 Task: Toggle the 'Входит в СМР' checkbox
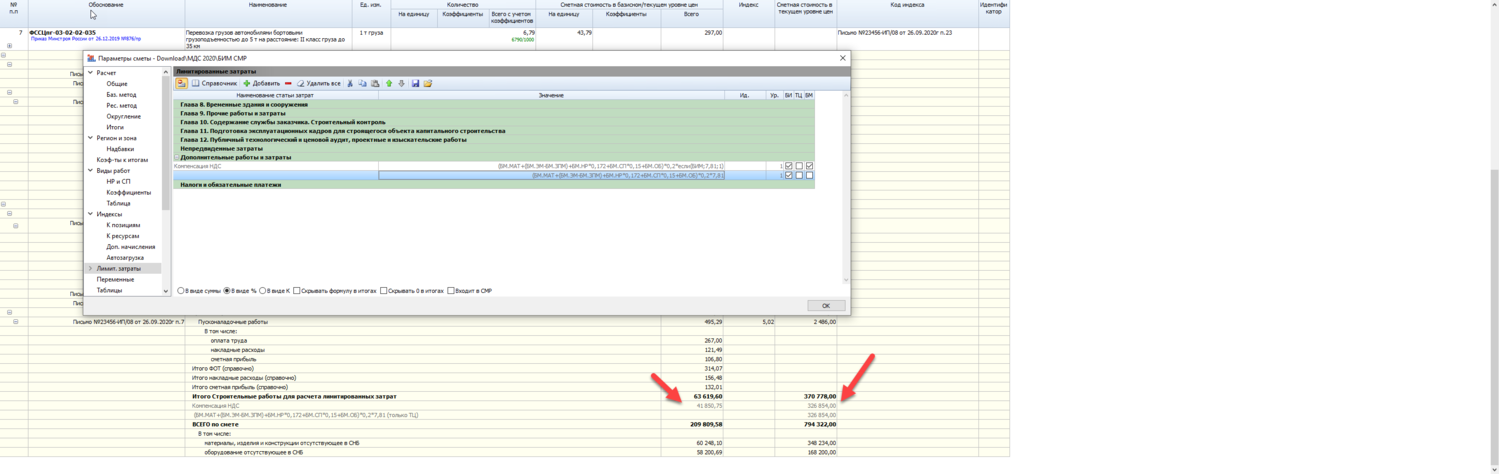coord(451,291)
